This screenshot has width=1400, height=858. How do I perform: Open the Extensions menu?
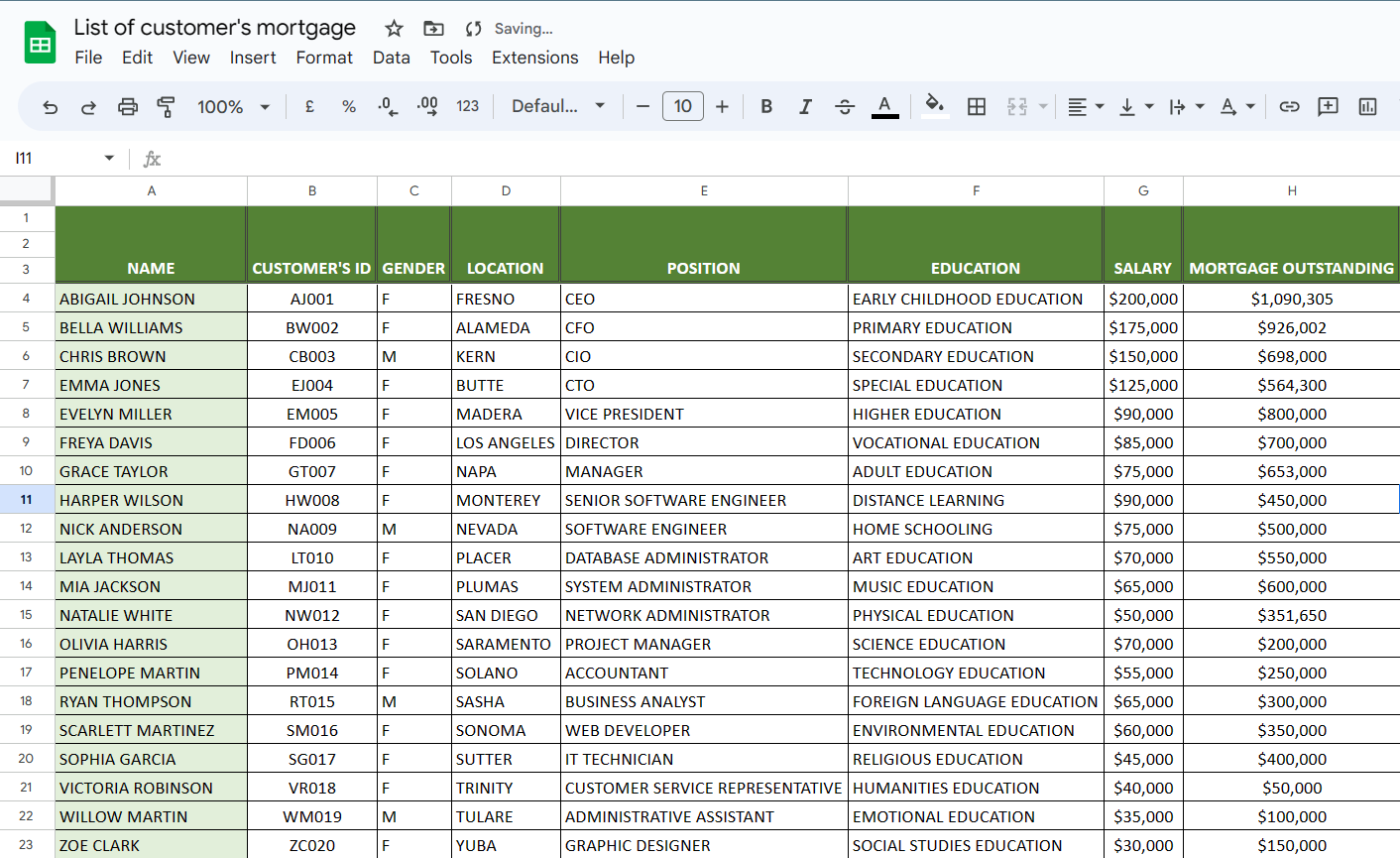[x=535, y=58]
